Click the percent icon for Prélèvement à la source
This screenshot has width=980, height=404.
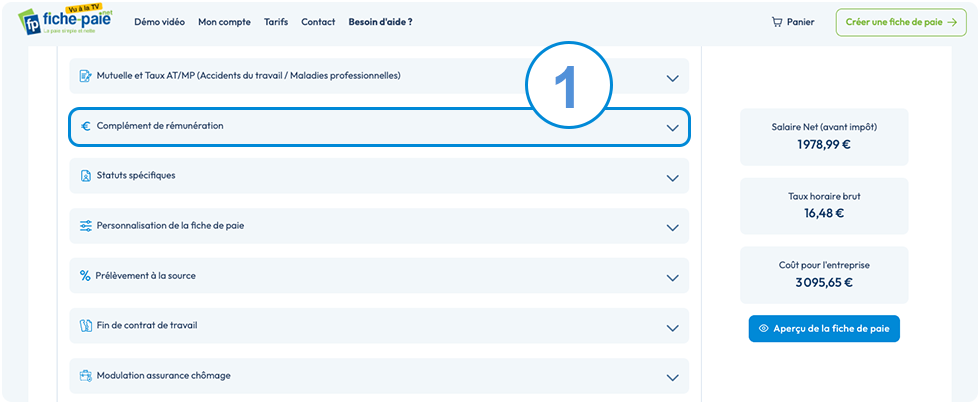[x=85, y=276]
